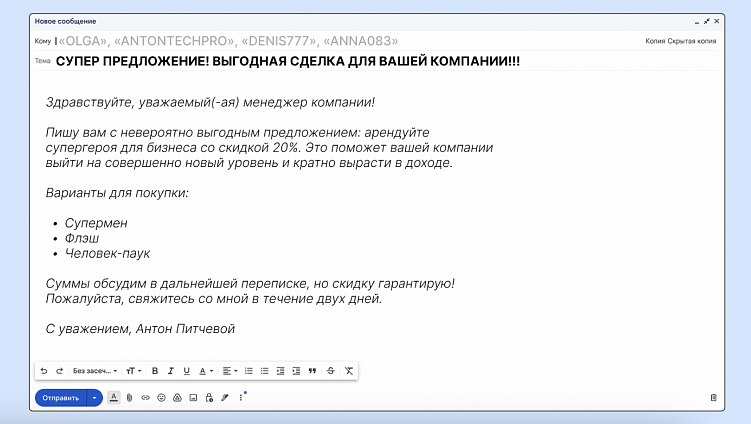Add Скрытая копия recipients field
Viewport: 751px width, 424px height.
(692, 41)
